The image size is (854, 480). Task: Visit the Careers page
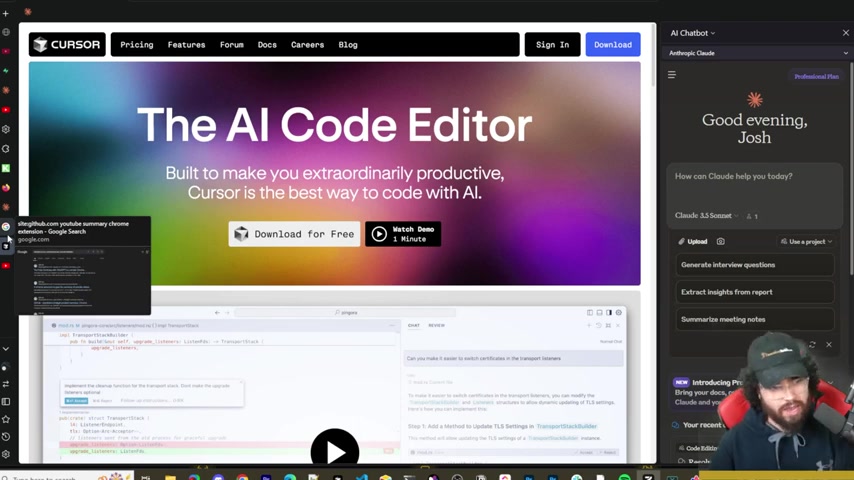307,45
